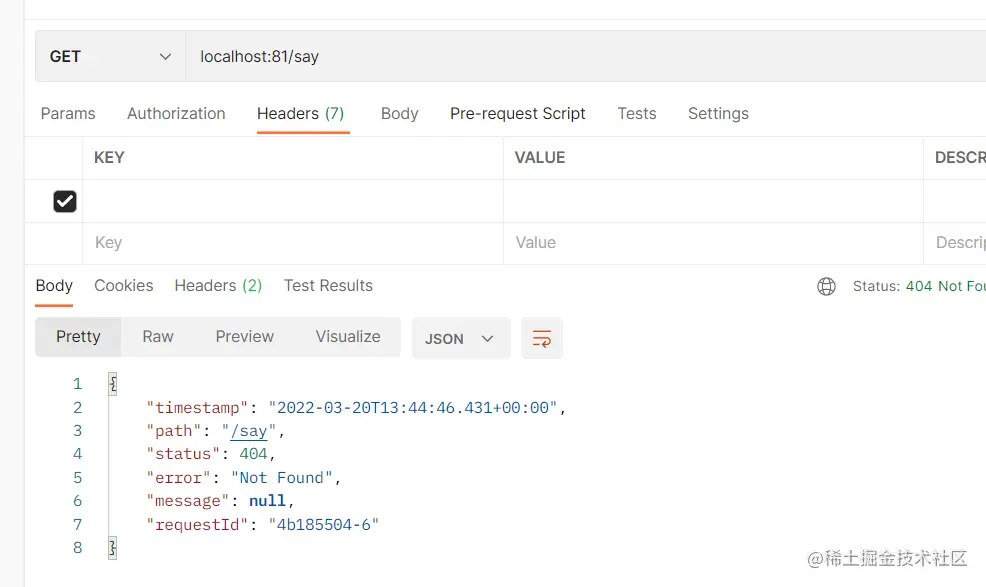Go to the Tests tab
The height and width of the screenshot is (587, 986).
[x=636, y=113]
